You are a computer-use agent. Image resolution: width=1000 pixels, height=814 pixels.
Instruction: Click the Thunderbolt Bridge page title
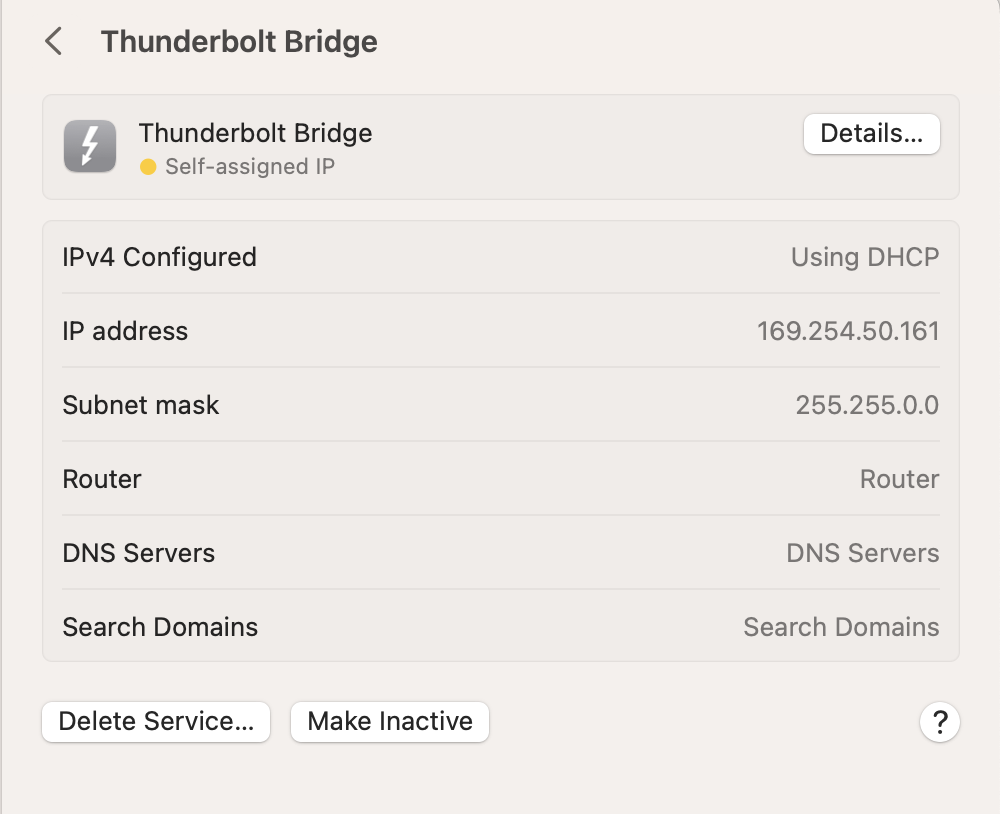click(x=239, y=42)
